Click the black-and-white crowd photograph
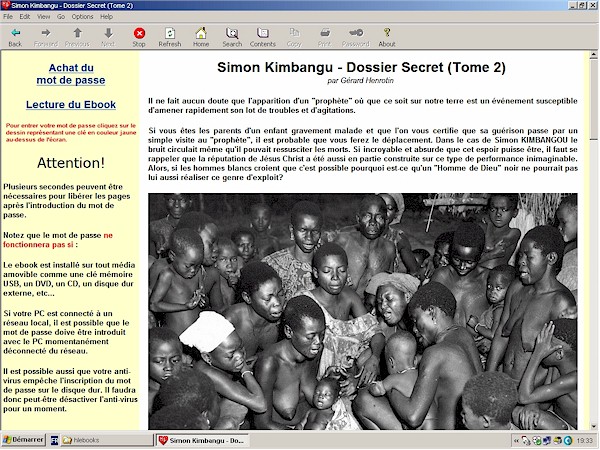The image size is (600, 450). [363, 310]
